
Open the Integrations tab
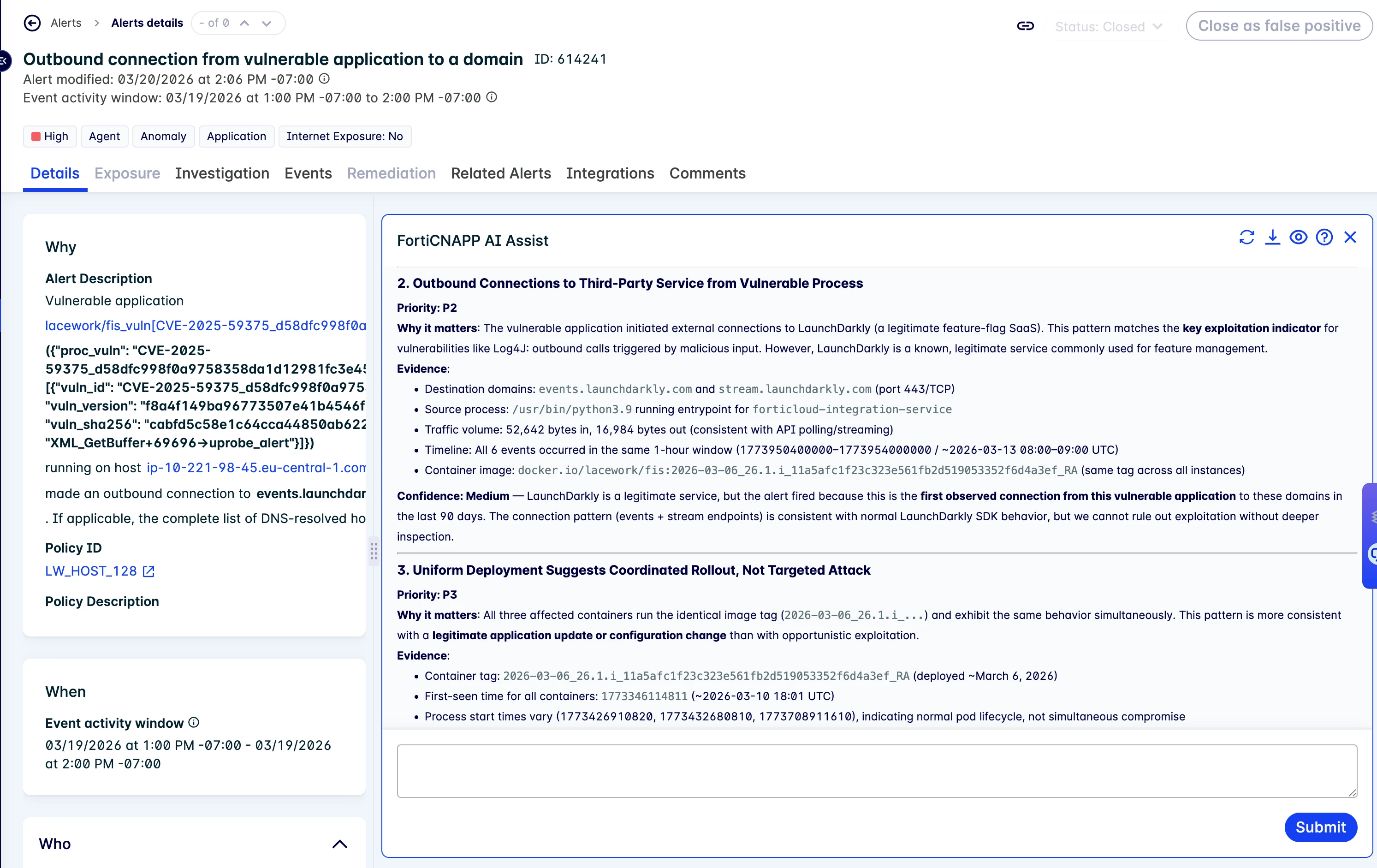(x=610, y=173)
